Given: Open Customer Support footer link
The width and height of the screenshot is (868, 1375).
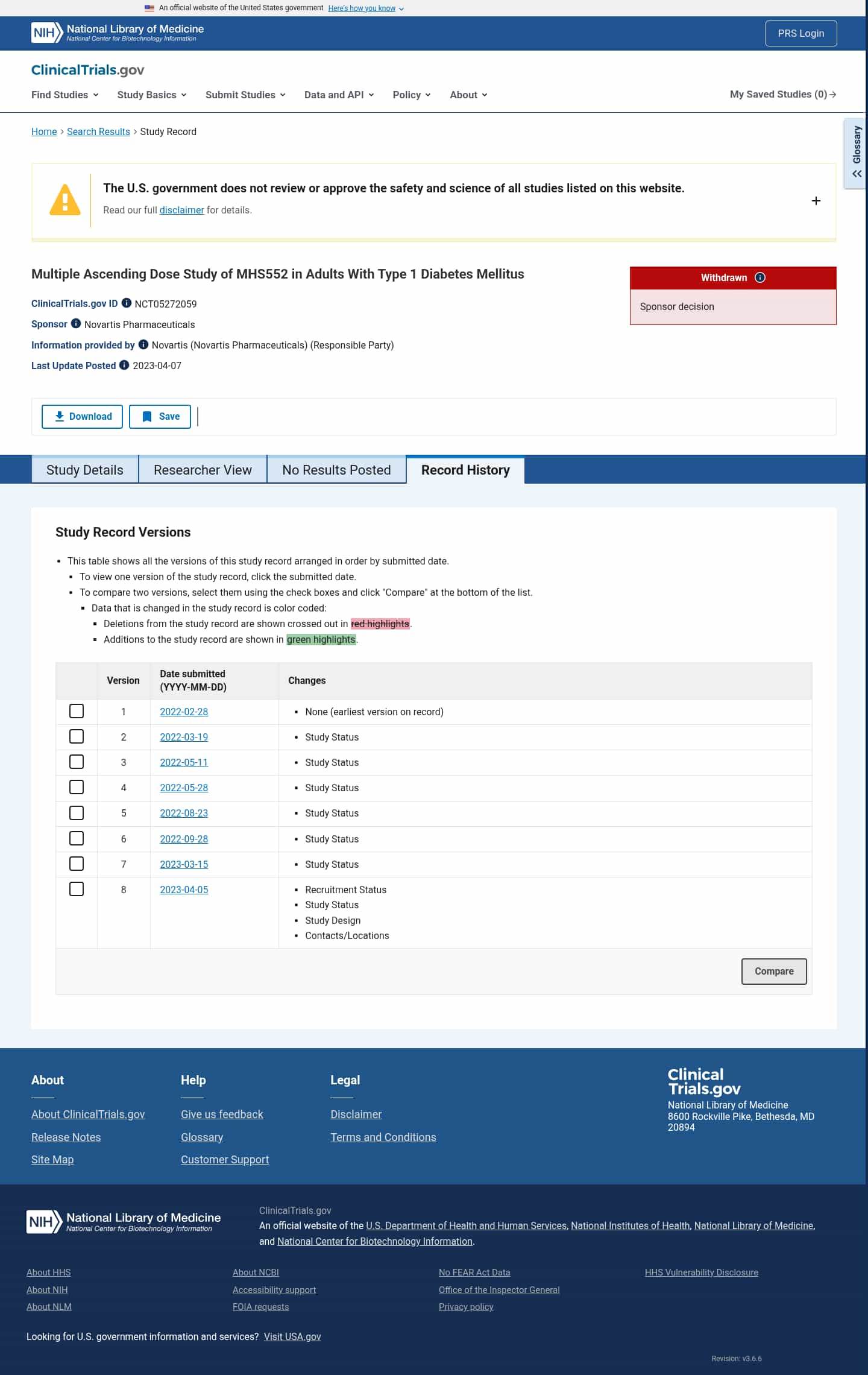Looking at the screenshot, I should coord(225,1159).
